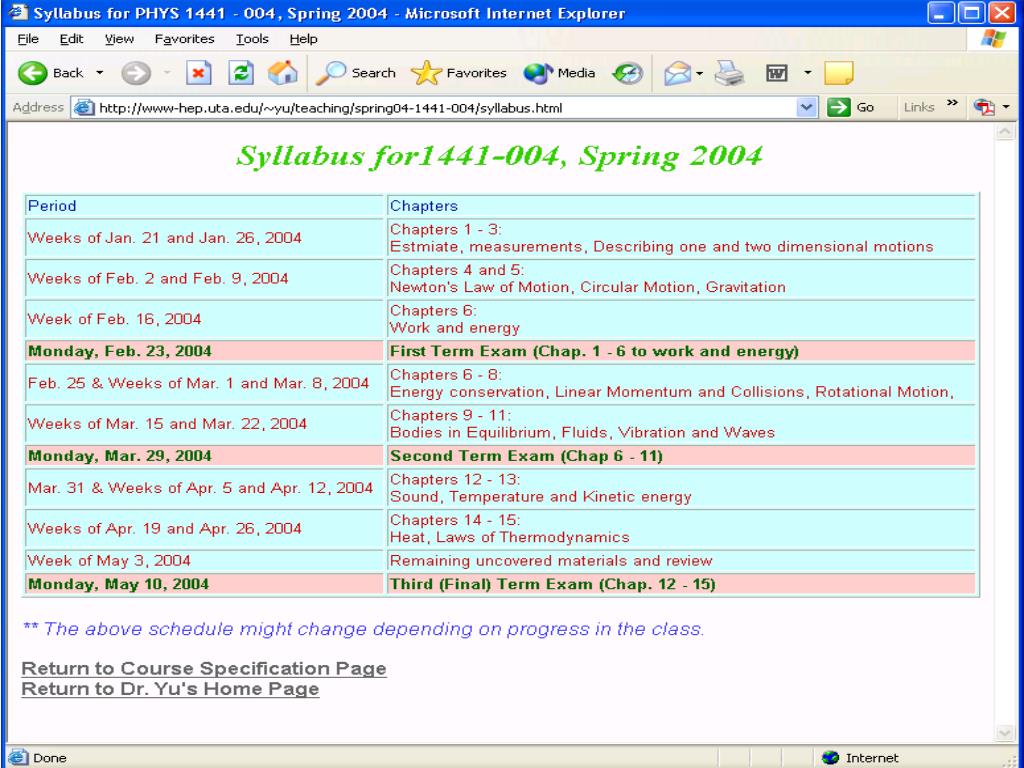The height and width of the screenshot is (768, 1024).
Task: Click Week of Feb. 16, 2004 cell
Action: point(204,319)
